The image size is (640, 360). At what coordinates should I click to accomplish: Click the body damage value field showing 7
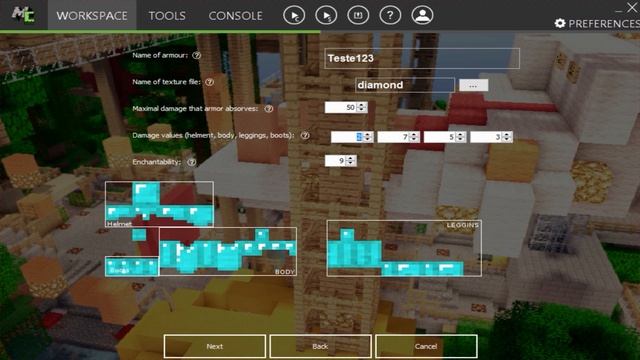tap(393, 137)
